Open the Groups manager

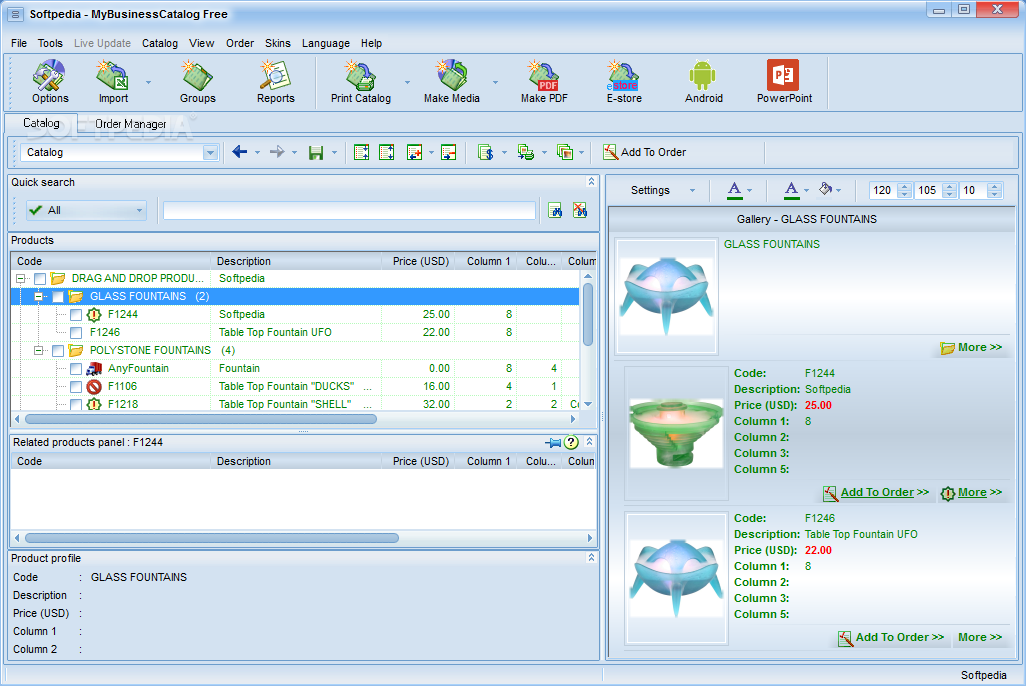[x=198, y=81]
